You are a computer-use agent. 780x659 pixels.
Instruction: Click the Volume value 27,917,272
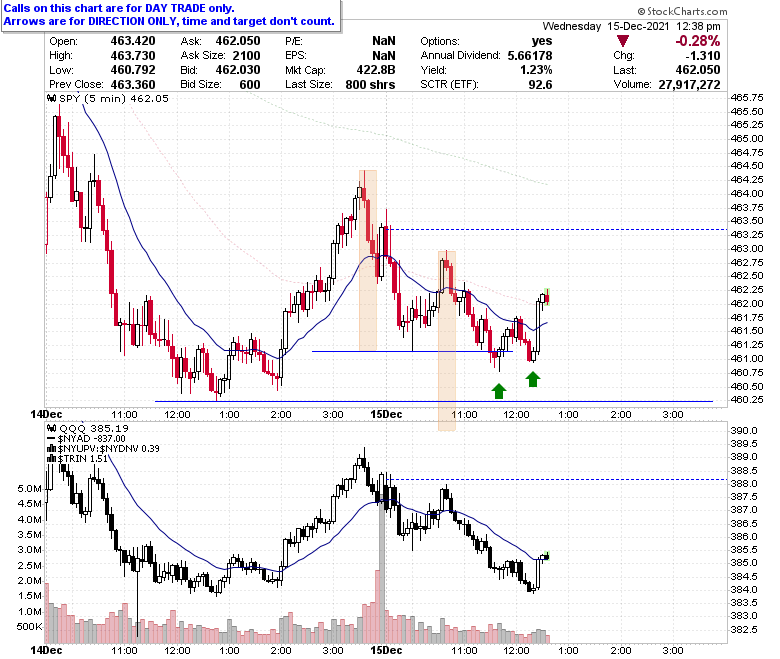point(689,85)
